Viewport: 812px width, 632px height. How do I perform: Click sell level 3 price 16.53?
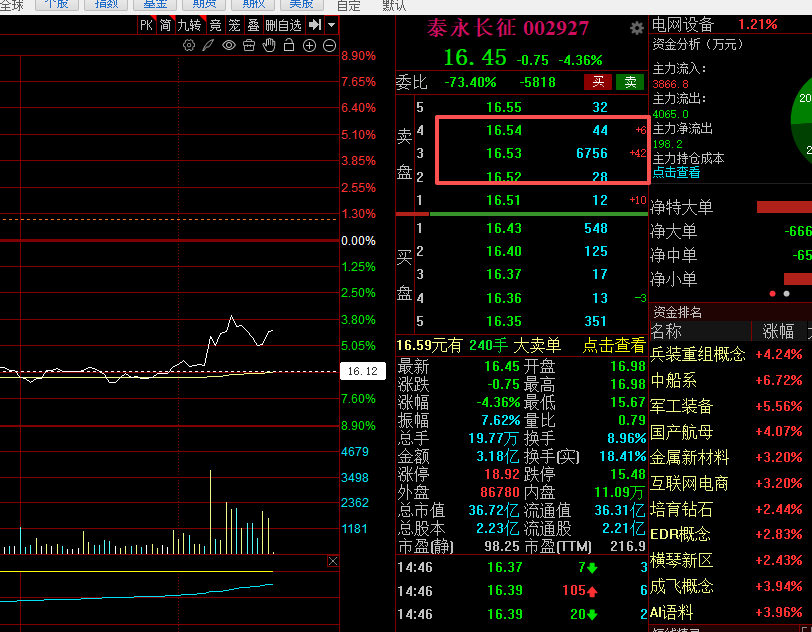pyautogui.click(x=504, y=153)
